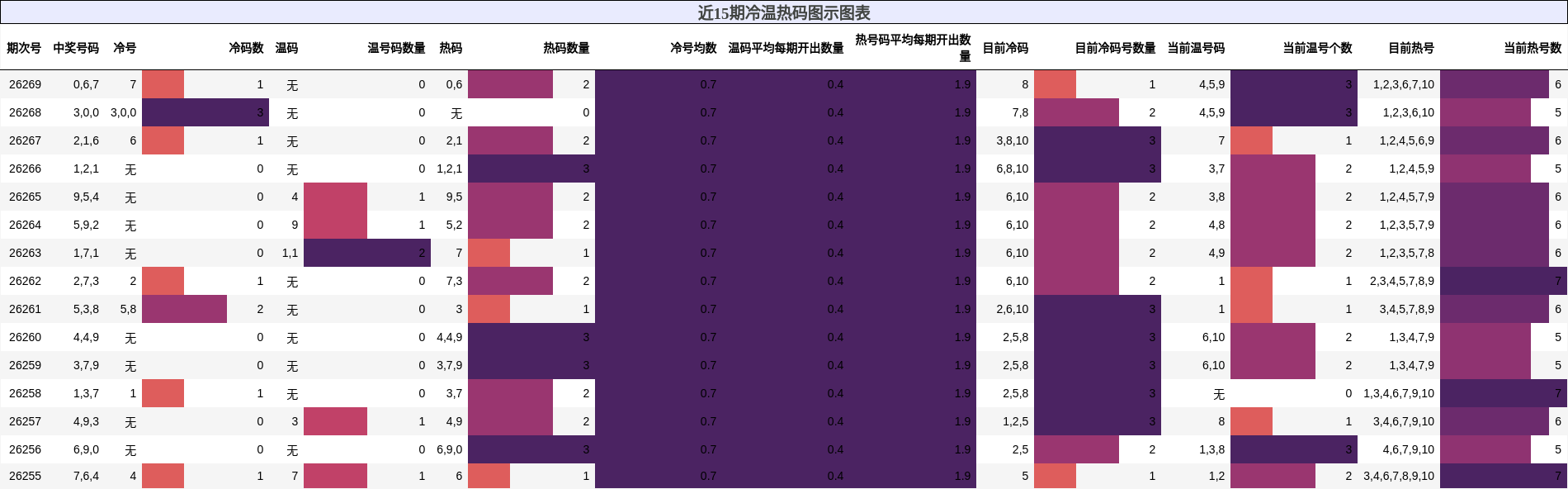This screenshot has height=489, width=1568.
Task: Select the 热码 column header
Action: (451, 48)
